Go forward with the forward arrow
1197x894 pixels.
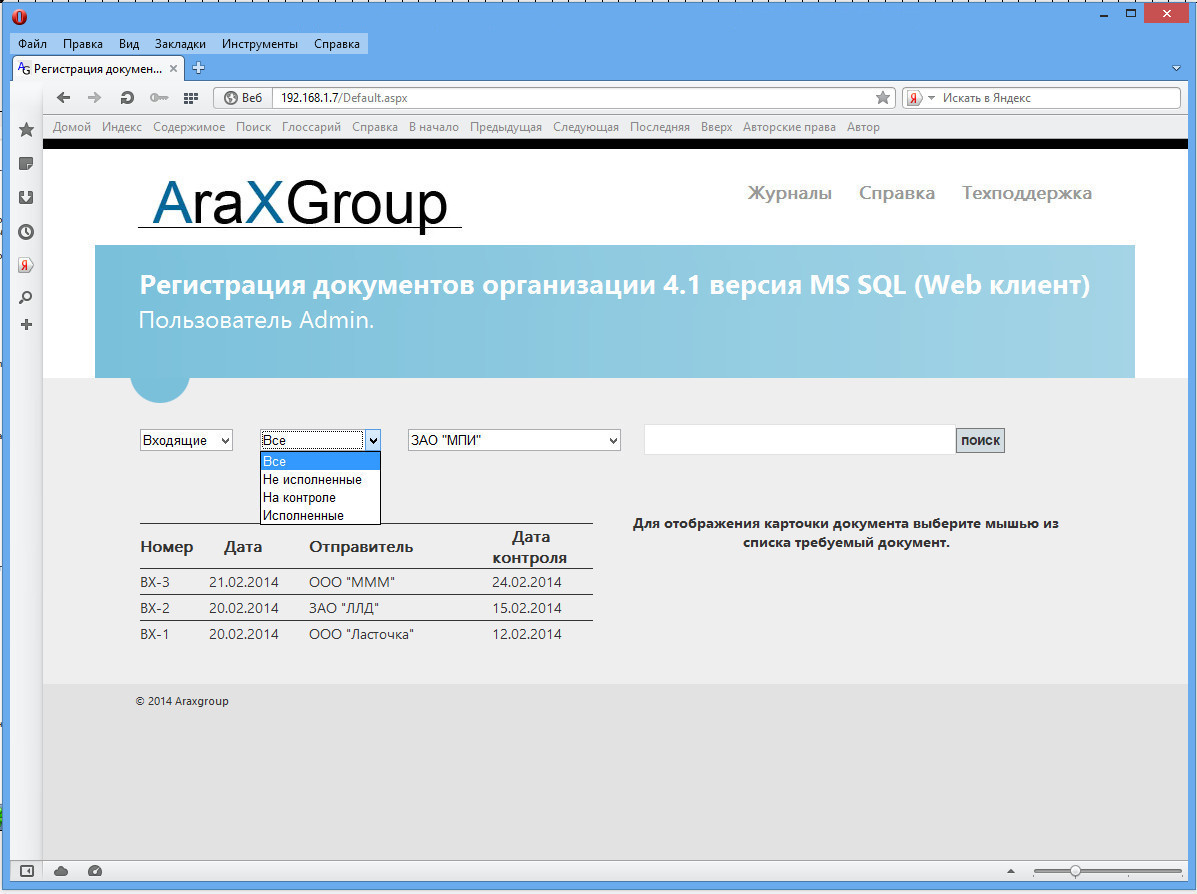(x=94, y=98)
